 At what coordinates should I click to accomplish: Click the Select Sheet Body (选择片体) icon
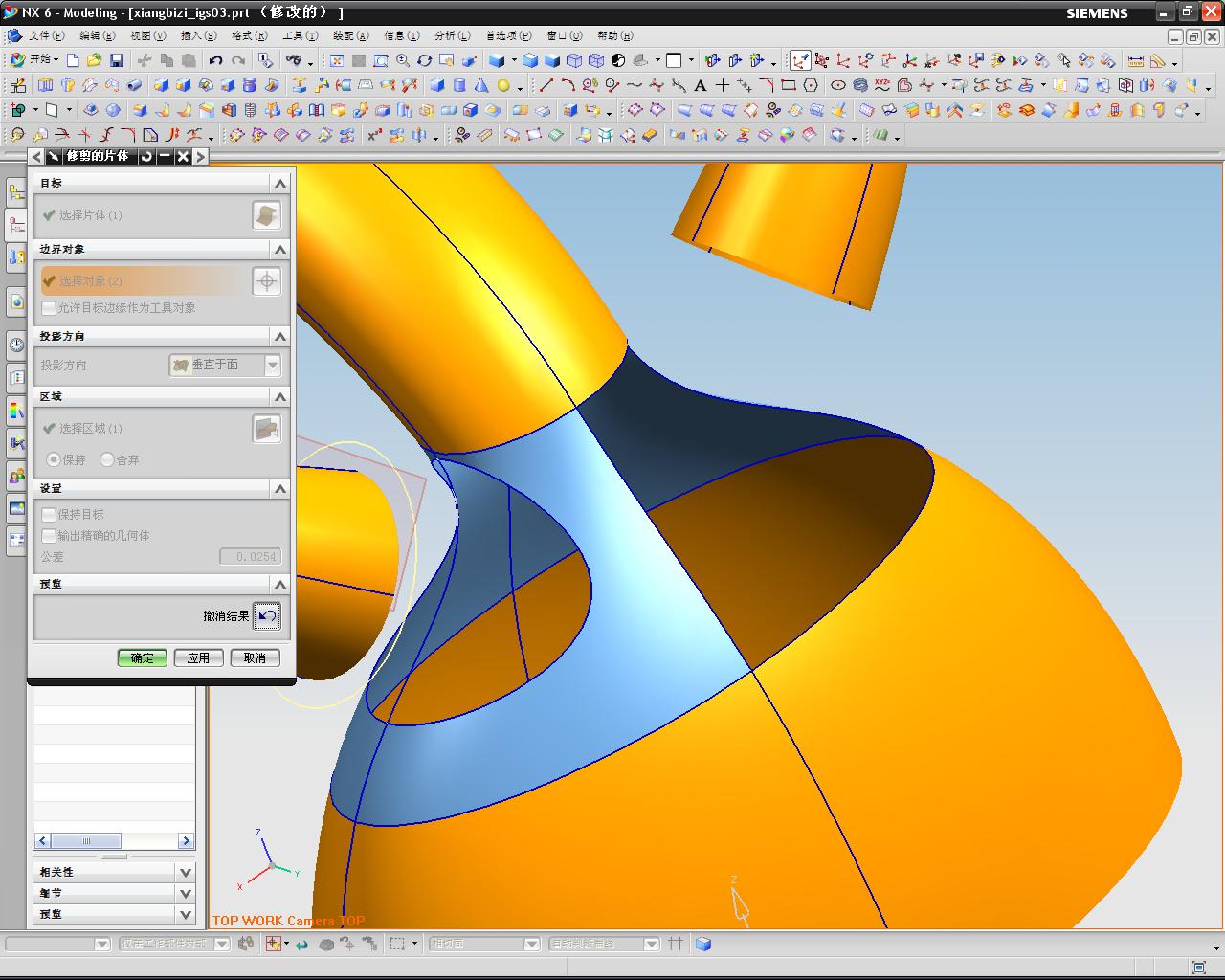click(x=266, y=215)
